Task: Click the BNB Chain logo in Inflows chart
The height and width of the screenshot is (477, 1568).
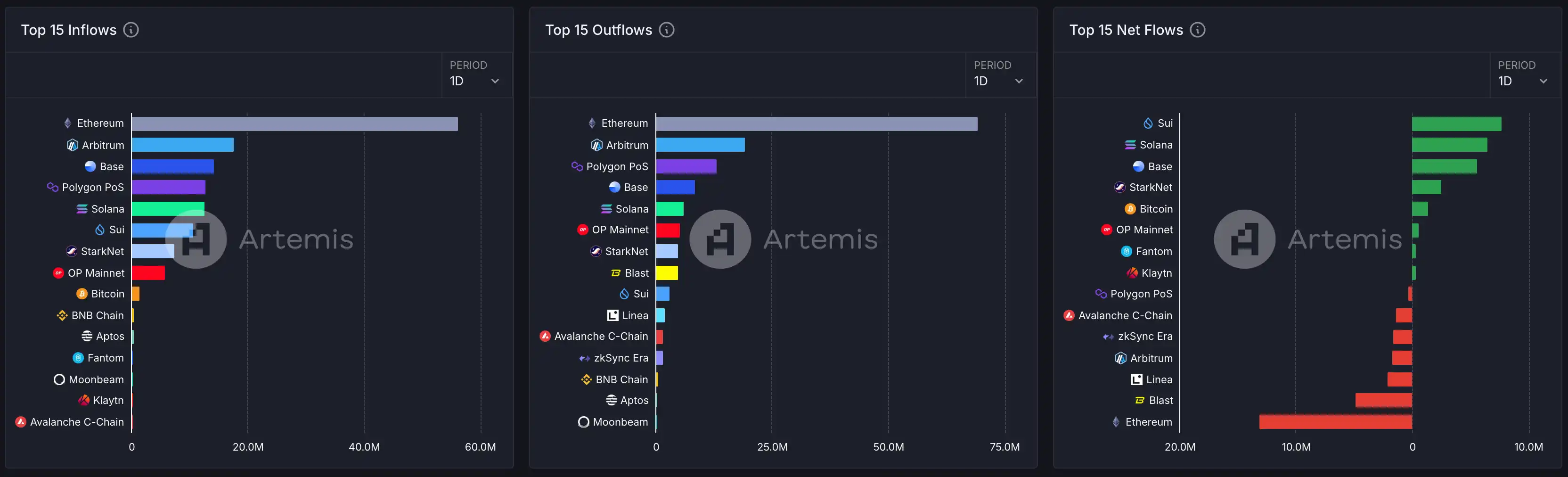Action: 62,315
